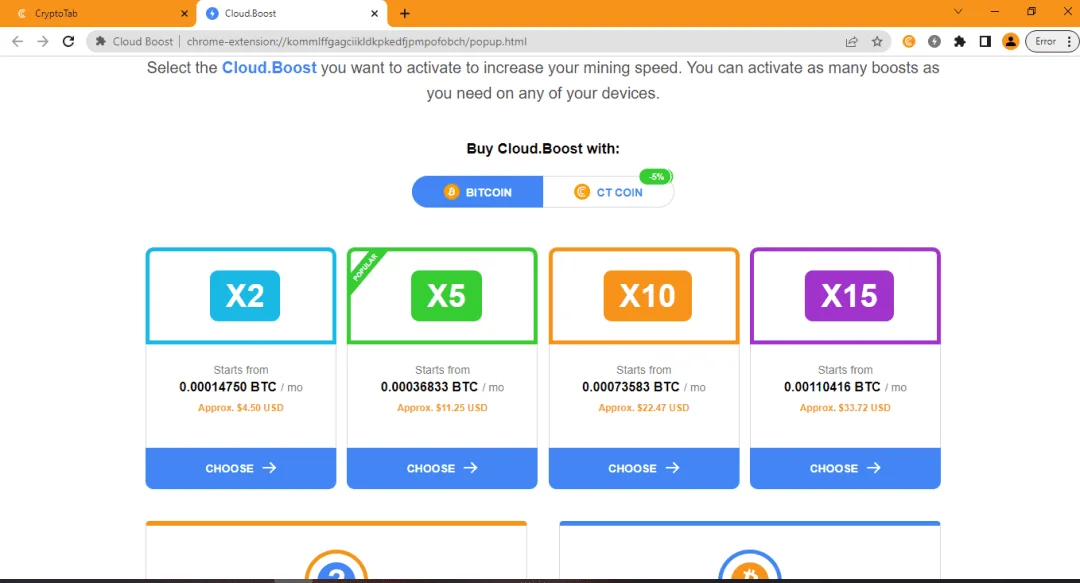Select the Cloud.Boost tab
Image resolution: width=1080 pixels, height=583 pixels.
[x=291, y=14]
